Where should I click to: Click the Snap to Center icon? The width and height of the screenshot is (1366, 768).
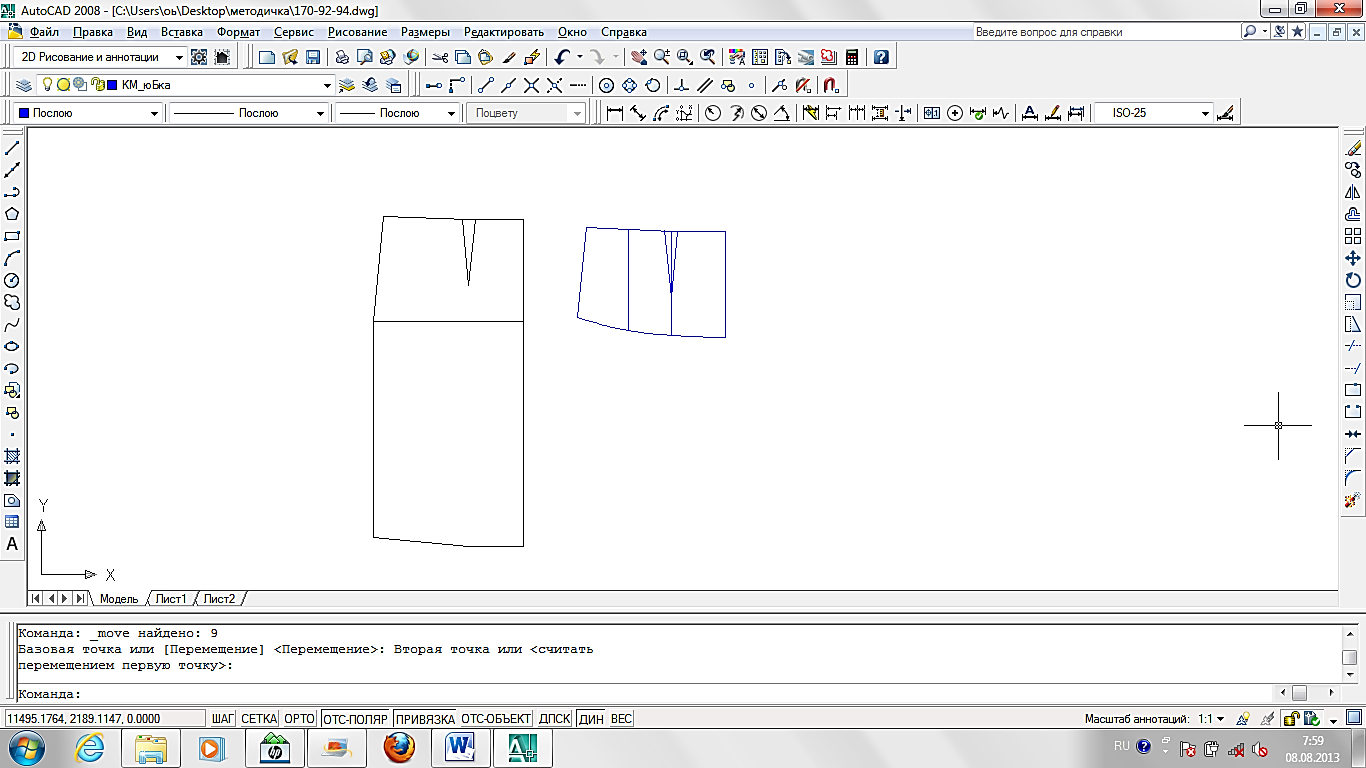click(x=607, y=85)
